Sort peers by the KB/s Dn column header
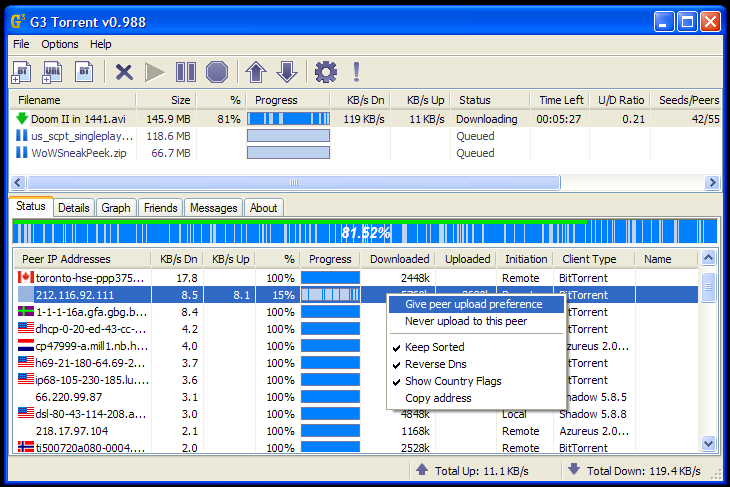Viewport: 730px width, 487px height. click(x=178, y=259)
